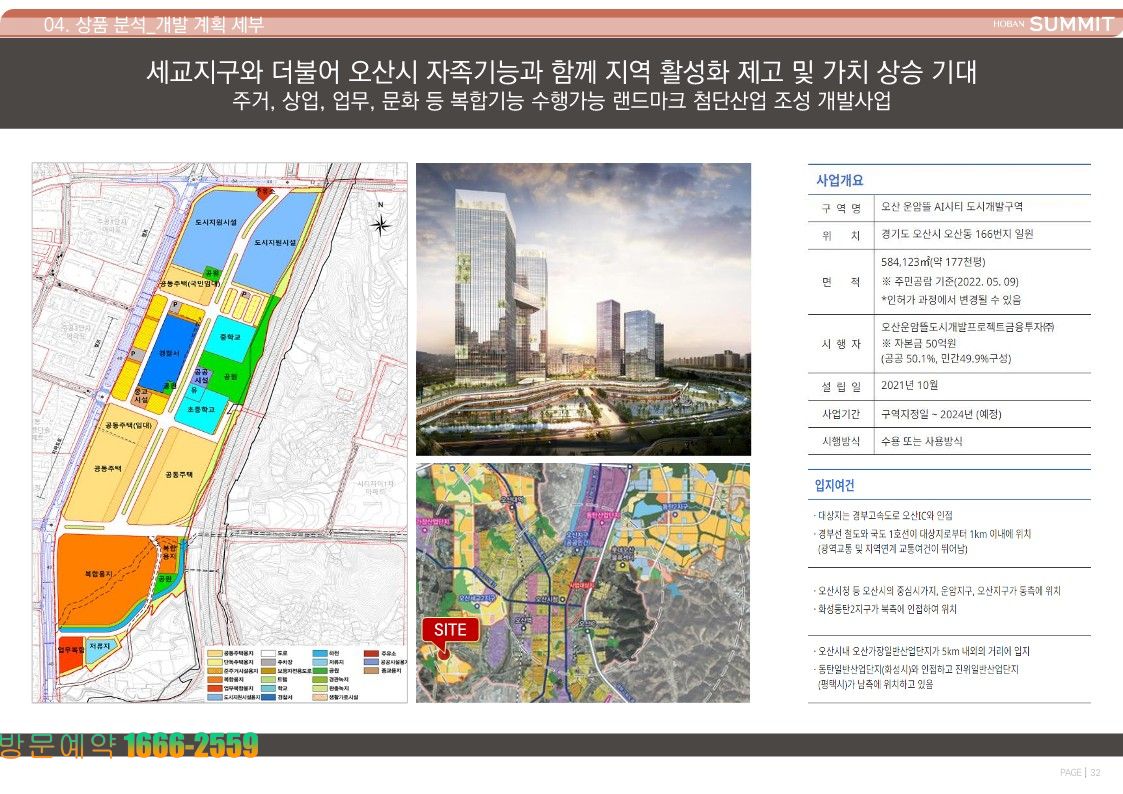The image size is (1123, 794).
Task: Click the 'PAGE | 32' page number
Action: (1080, 773)
